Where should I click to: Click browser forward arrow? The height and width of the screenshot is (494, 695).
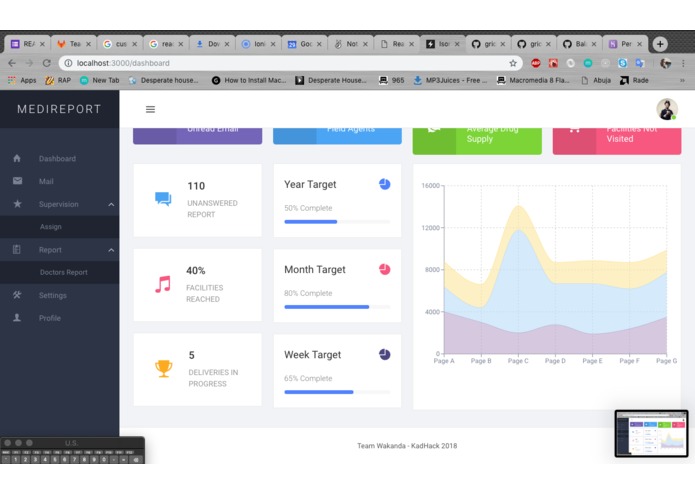point(29,63)
